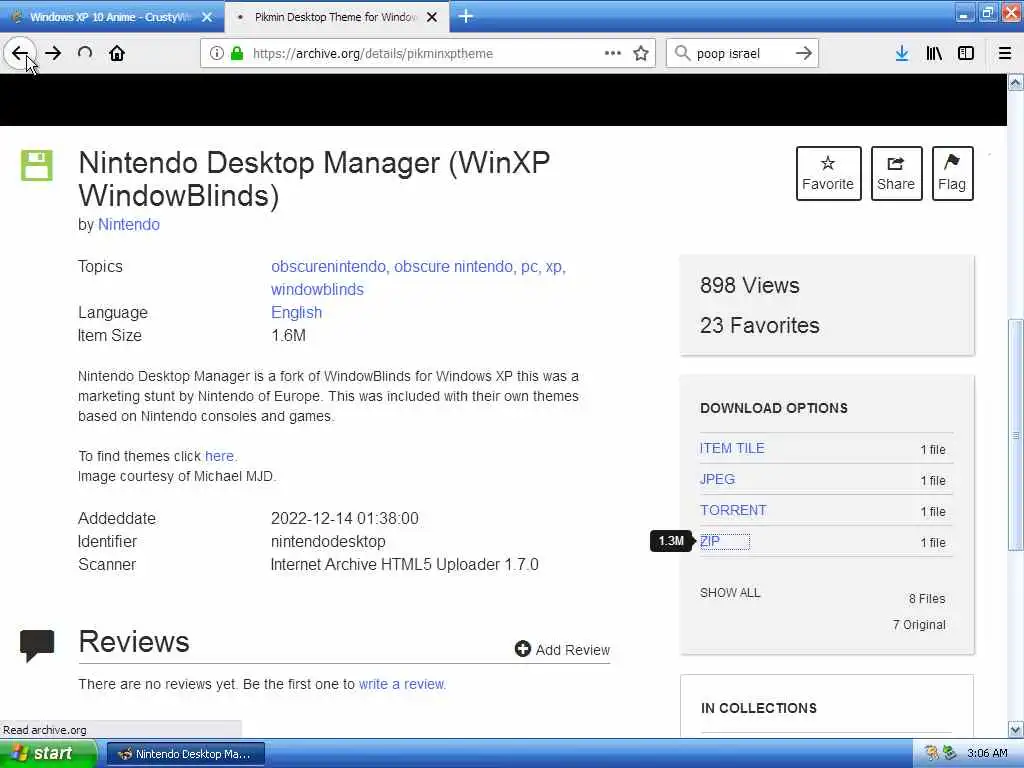The height and width of the screenshot is (768, 1024).
Task: Open the English language link
Action: [296, 312]
